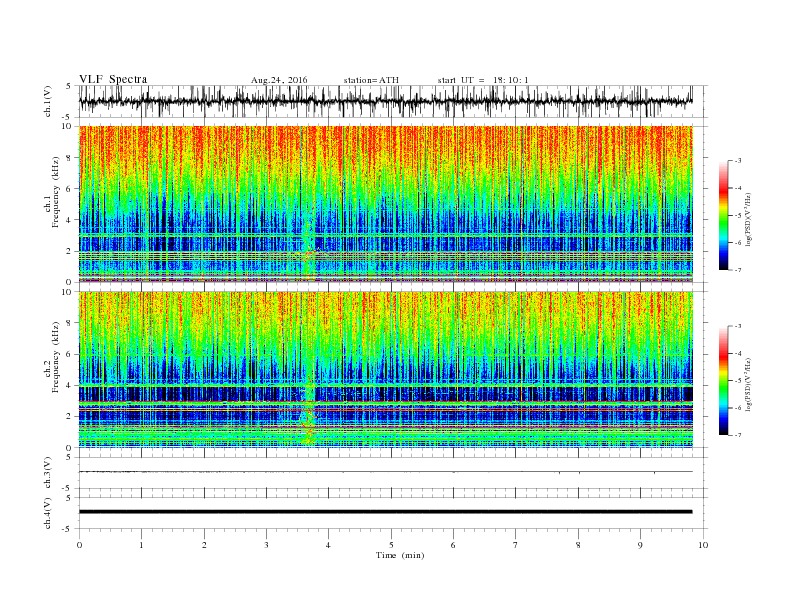Click the ch.1 spectrogram plot area

(386, 204)
